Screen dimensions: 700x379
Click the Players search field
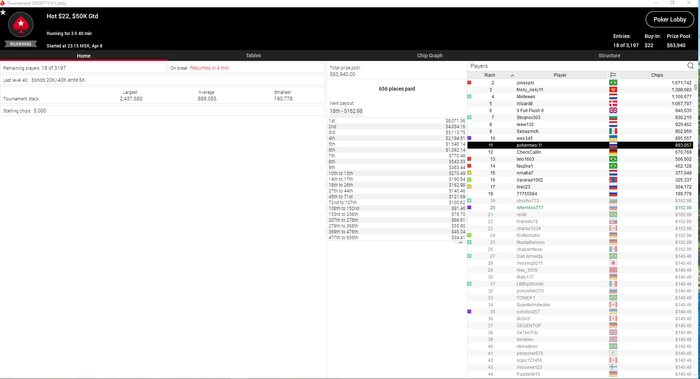click(x=577, y=66)
